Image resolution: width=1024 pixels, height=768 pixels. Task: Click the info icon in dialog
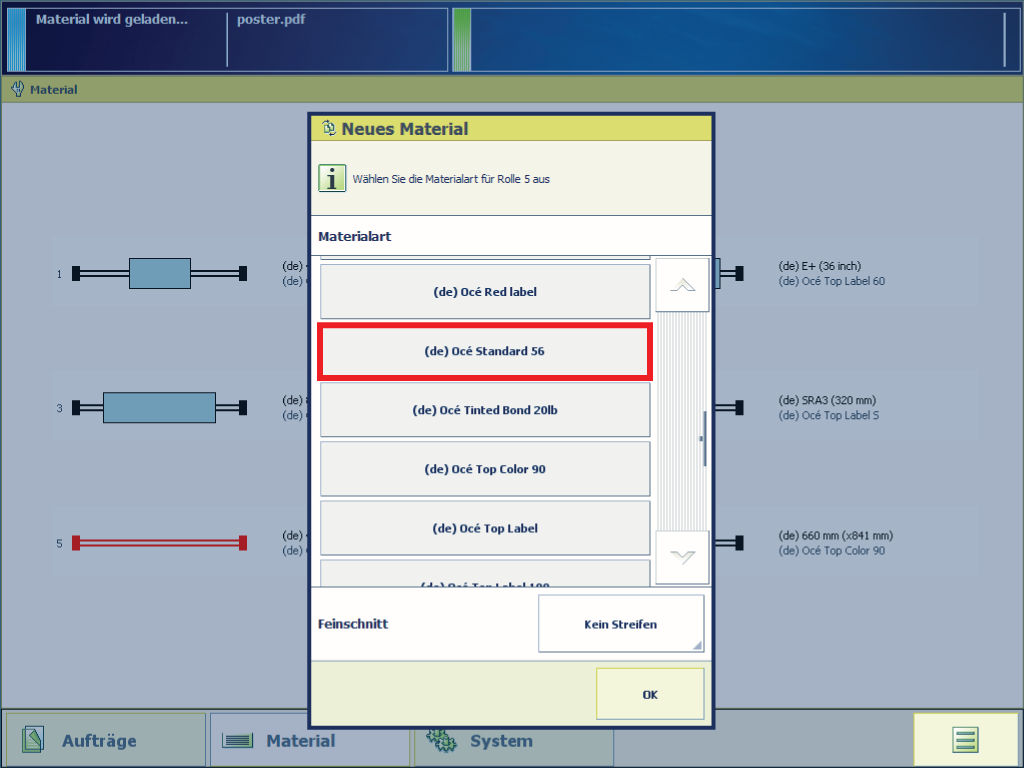[332, 178]
